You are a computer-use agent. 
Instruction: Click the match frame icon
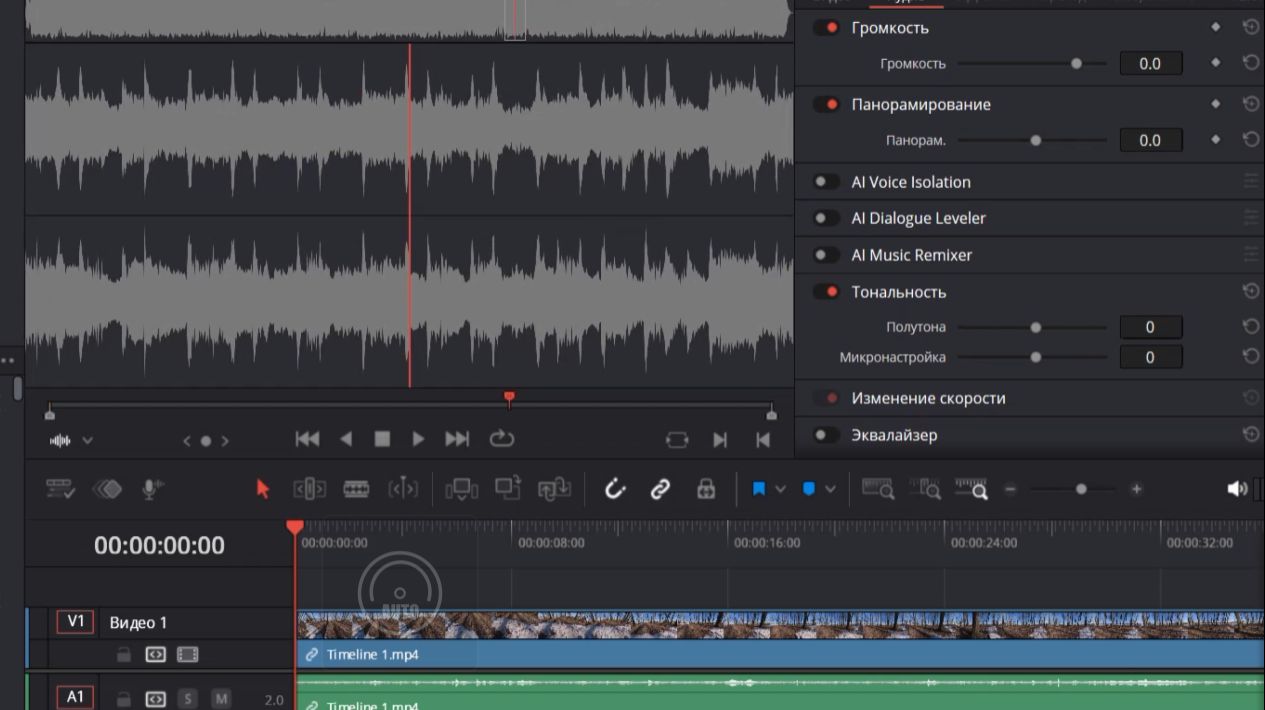pyautogui.click(x=677, y=440)
